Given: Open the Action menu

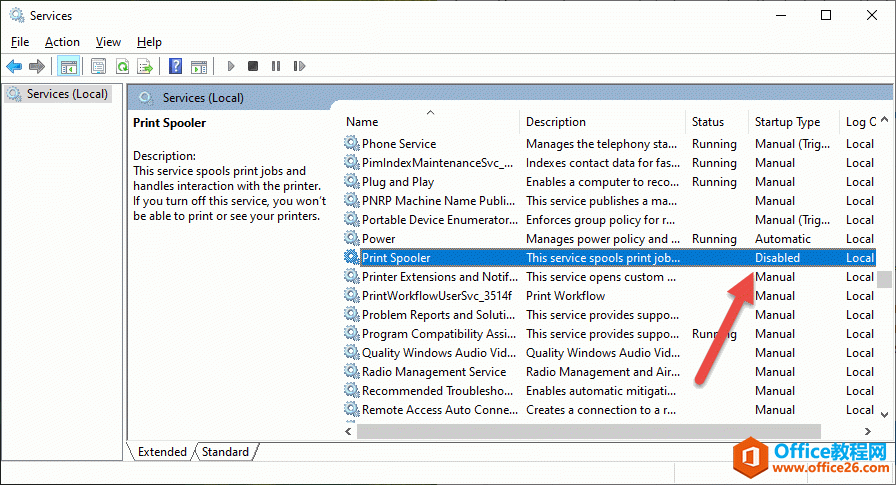Looking at the screenshot, I should tap(62, 42).
